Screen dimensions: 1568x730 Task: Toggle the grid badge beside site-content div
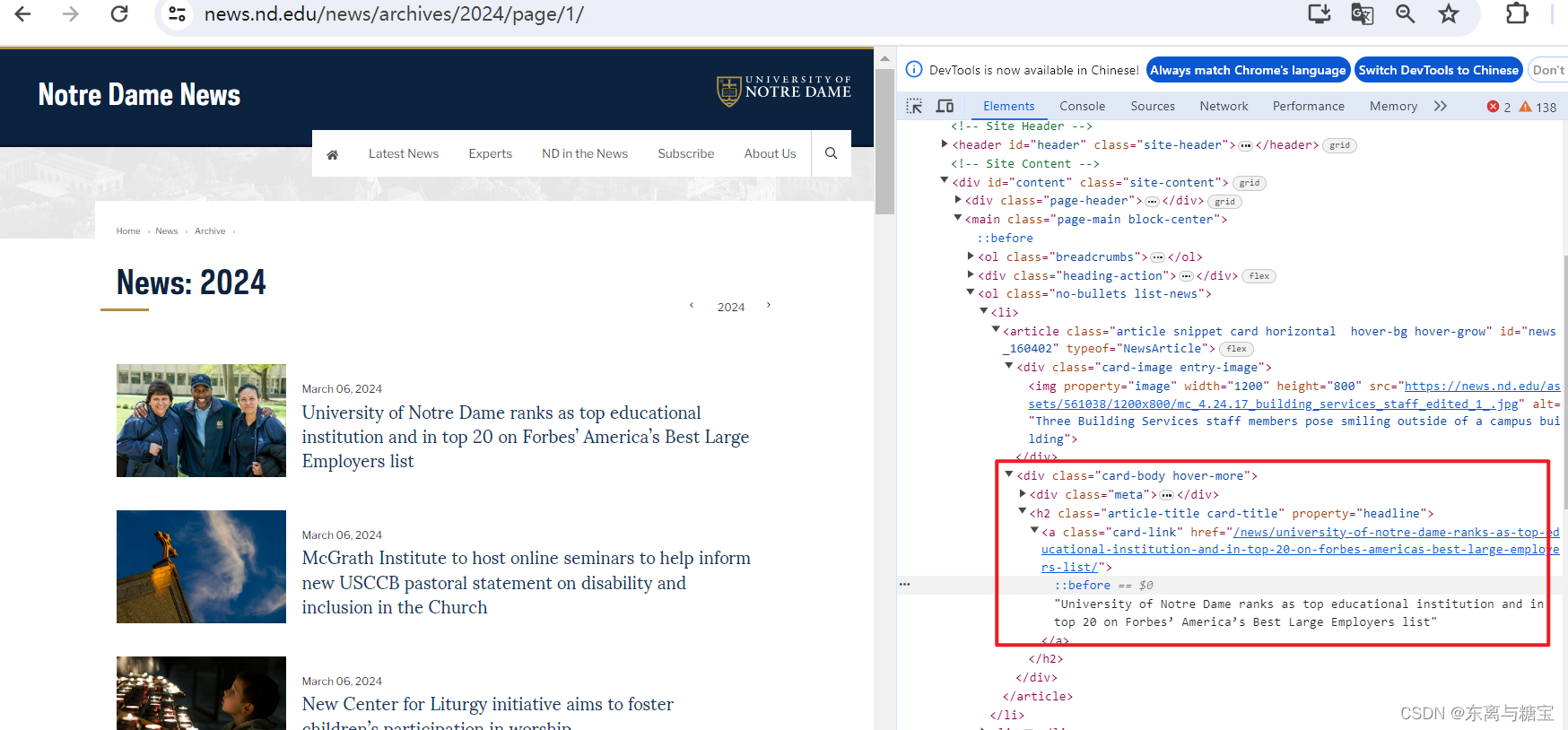tap(1249, 183)
